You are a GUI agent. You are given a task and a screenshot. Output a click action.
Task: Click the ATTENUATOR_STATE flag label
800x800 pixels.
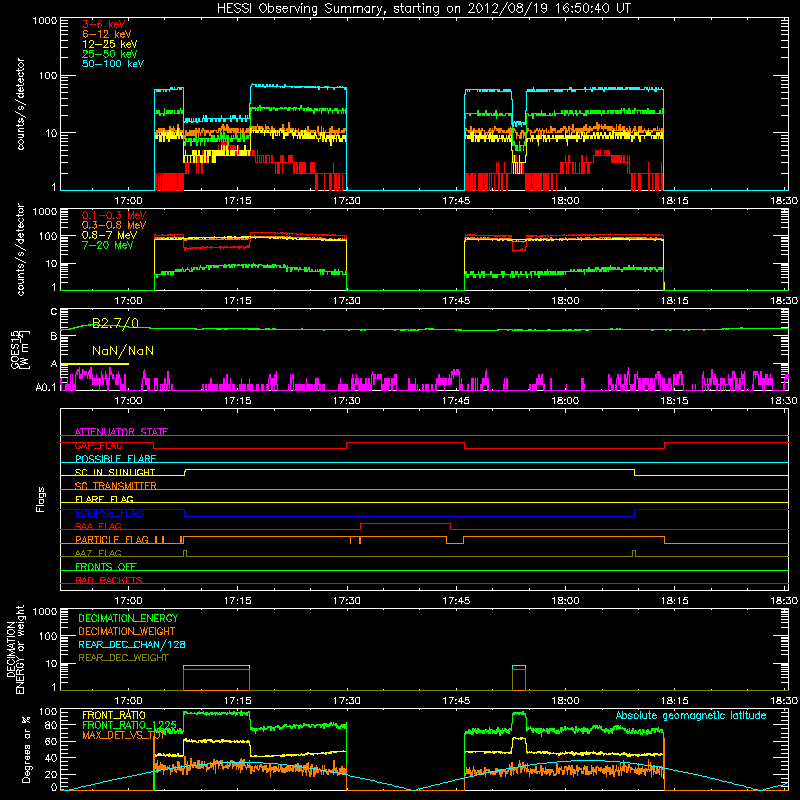click(121, 432)
